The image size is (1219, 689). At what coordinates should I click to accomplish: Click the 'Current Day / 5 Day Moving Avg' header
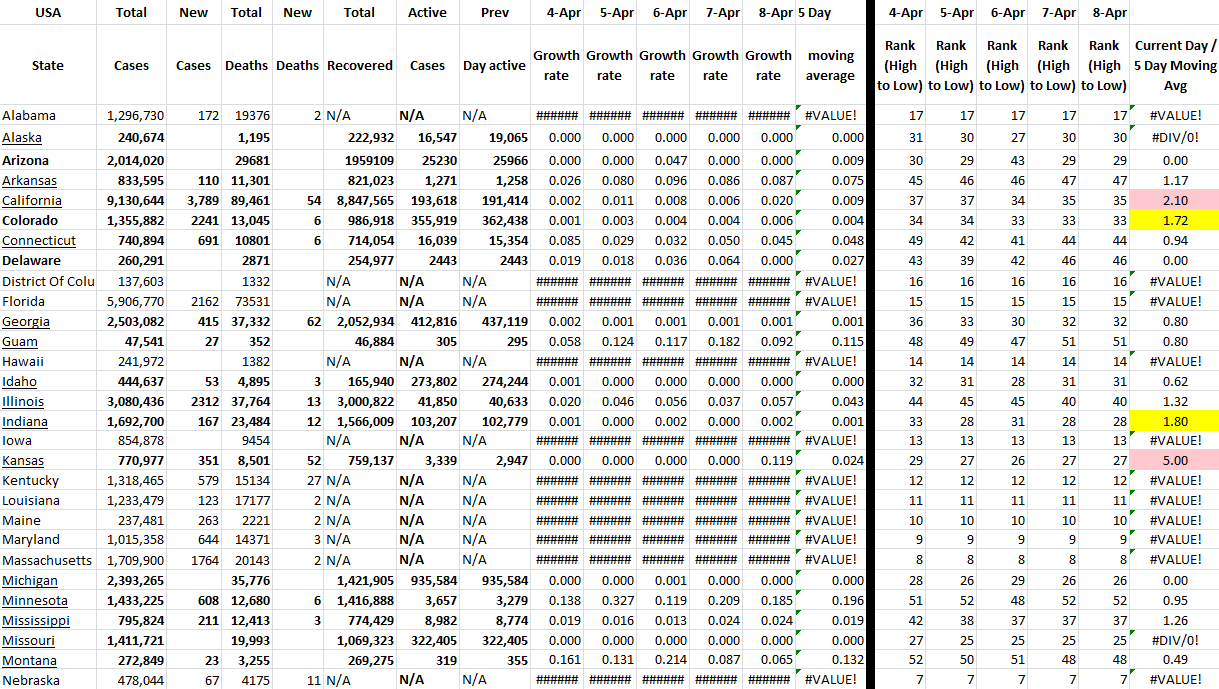(x=1175, y=66)
